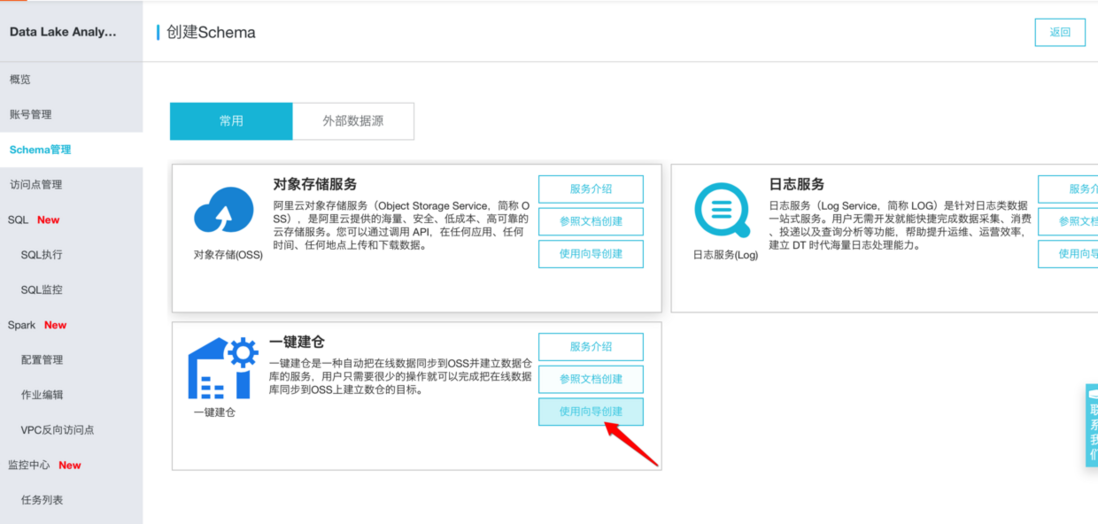Viewport: 1098px width, 524px height.
Task: Click the top button of 日志服务 card
Action: (x=1068, y=189)
